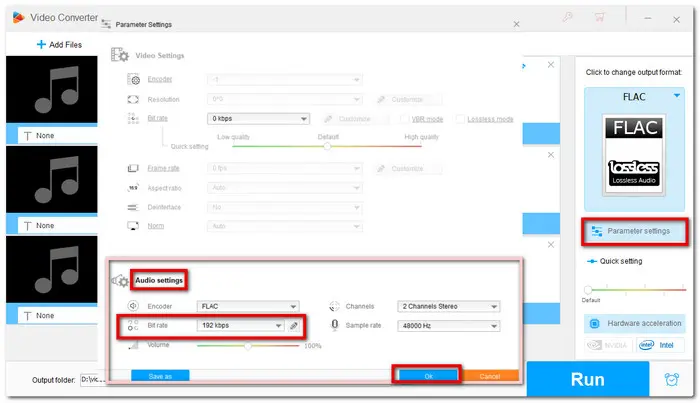Image resolution: width=700 pixels, height=403 pixels.
Task: Click the alarm clock scheduler icon
Action: (671, 379)
